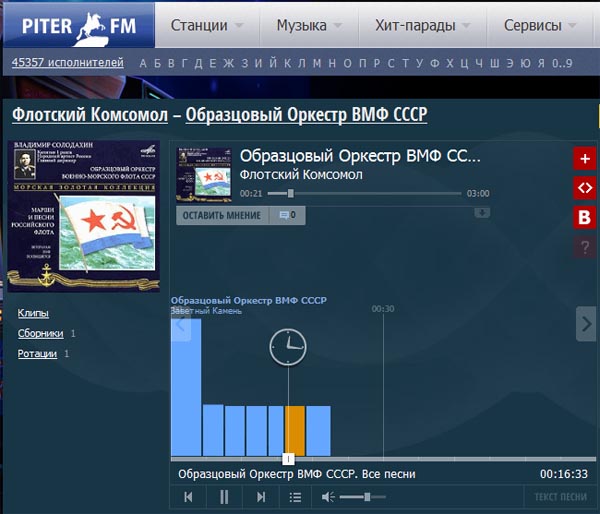Open Образцовый Оркестр ВМФ СССР heading link
This screenshot has width=600, height=514.
coord(307,114)
